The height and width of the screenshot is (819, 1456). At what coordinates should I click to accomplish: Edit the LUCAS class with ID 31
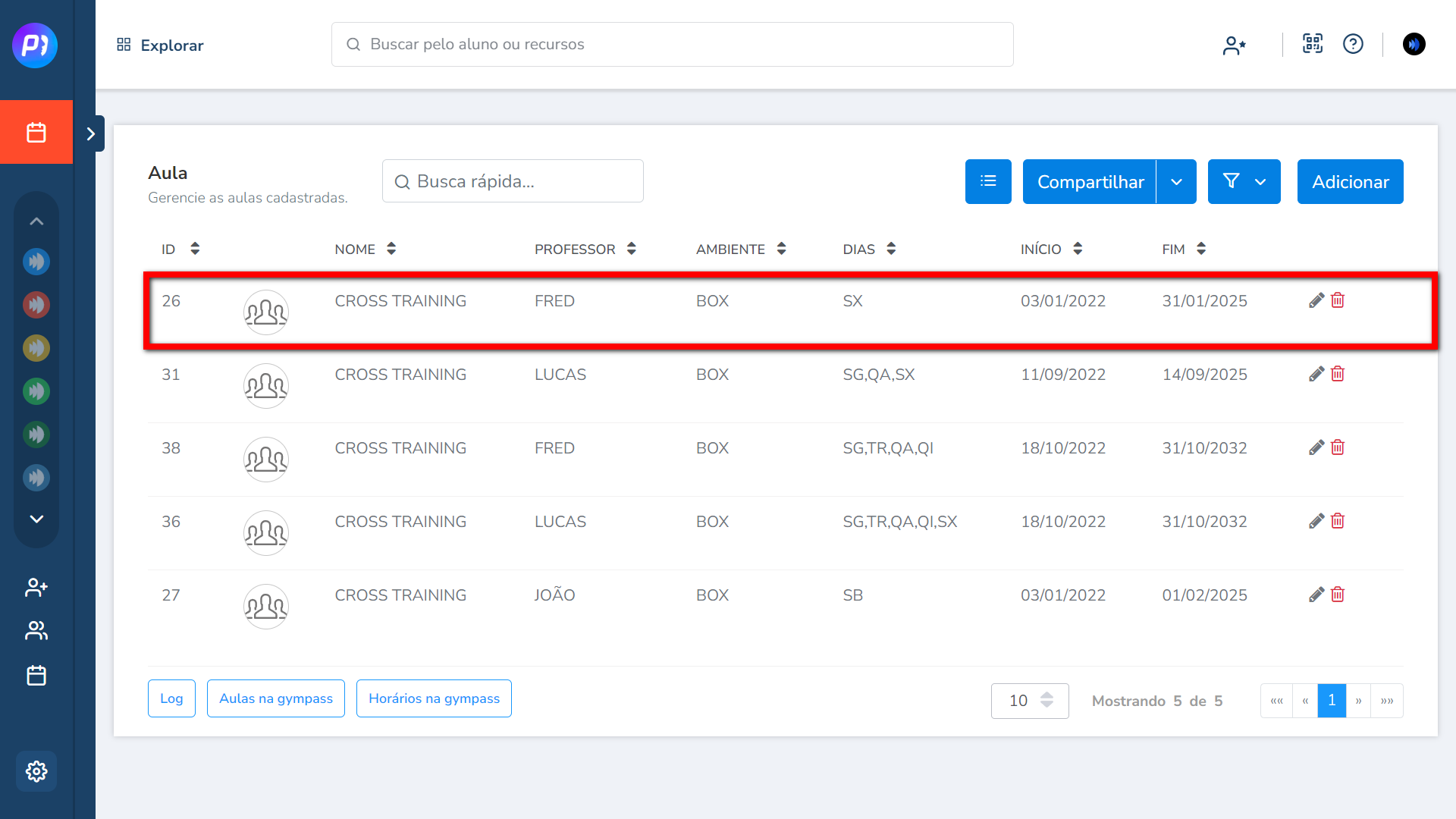coord(1316,374)
